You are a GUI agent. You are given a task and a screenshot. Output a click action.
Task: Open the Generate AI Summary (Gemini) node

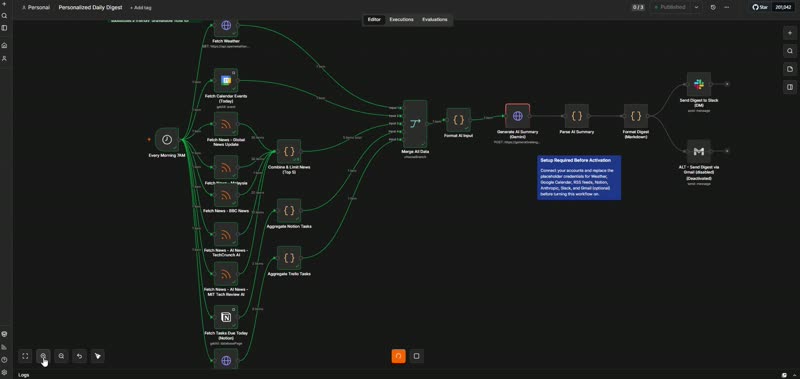517,116
